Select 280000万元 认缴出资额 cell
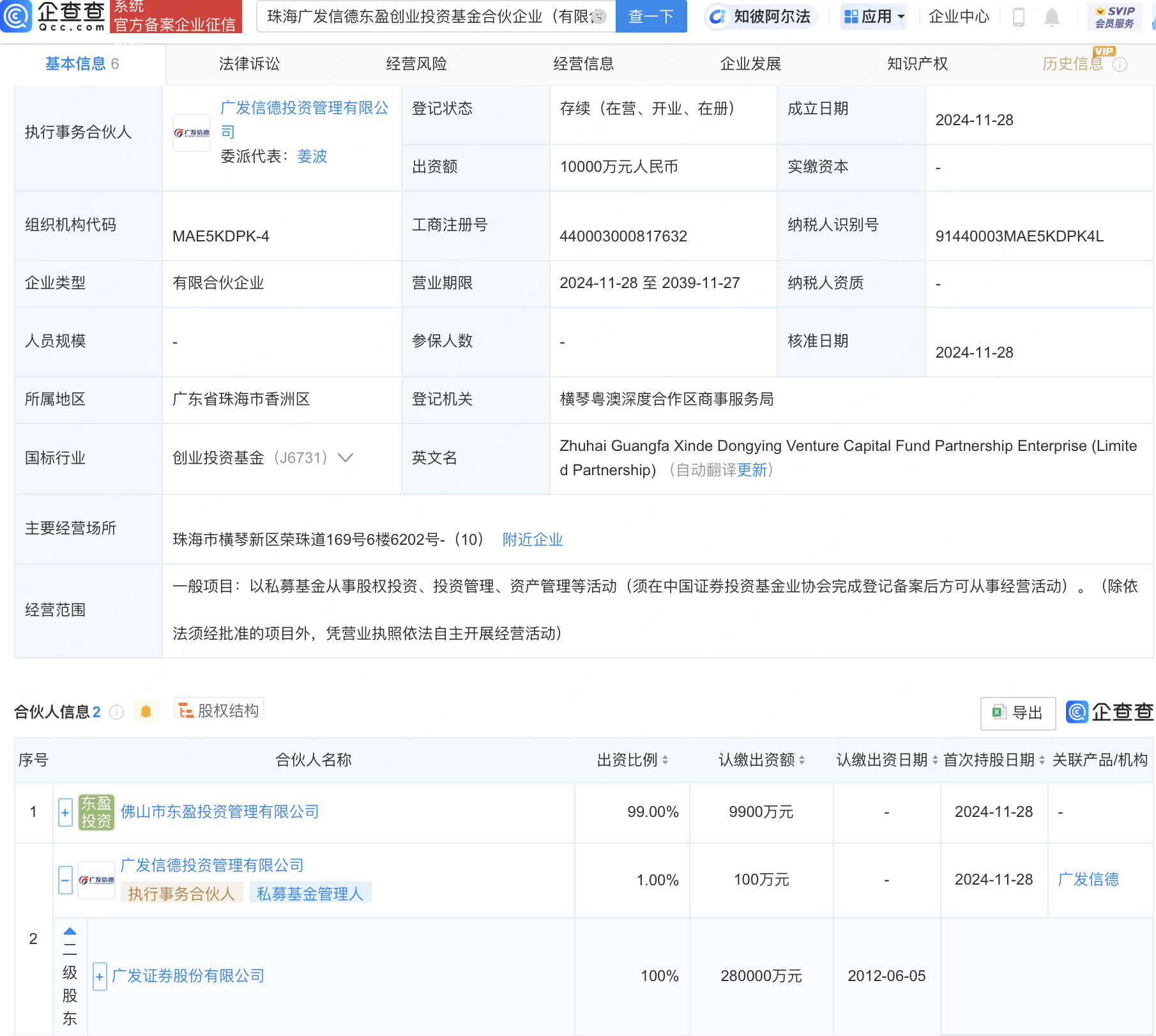This screenshot has height=1036, width=1156. point(761,976)
